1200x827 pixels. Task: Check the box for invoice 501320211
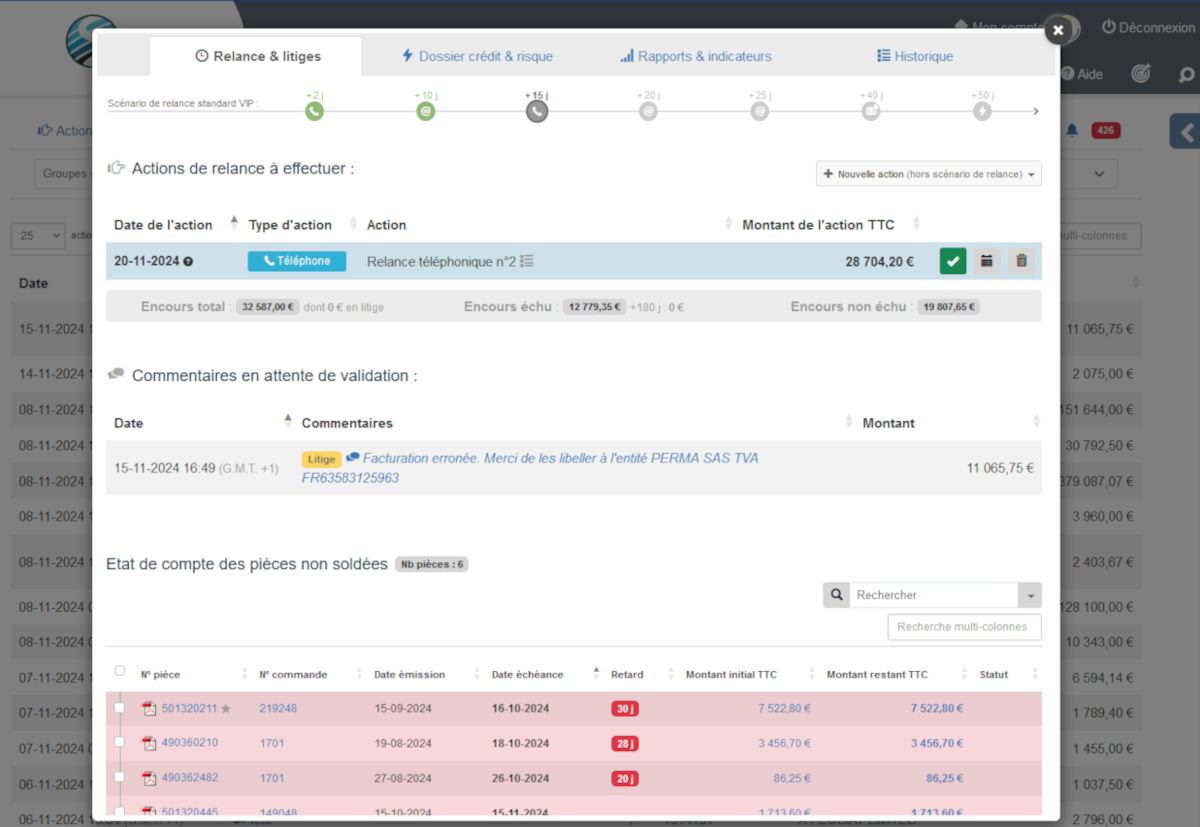[x=120, y=708]
